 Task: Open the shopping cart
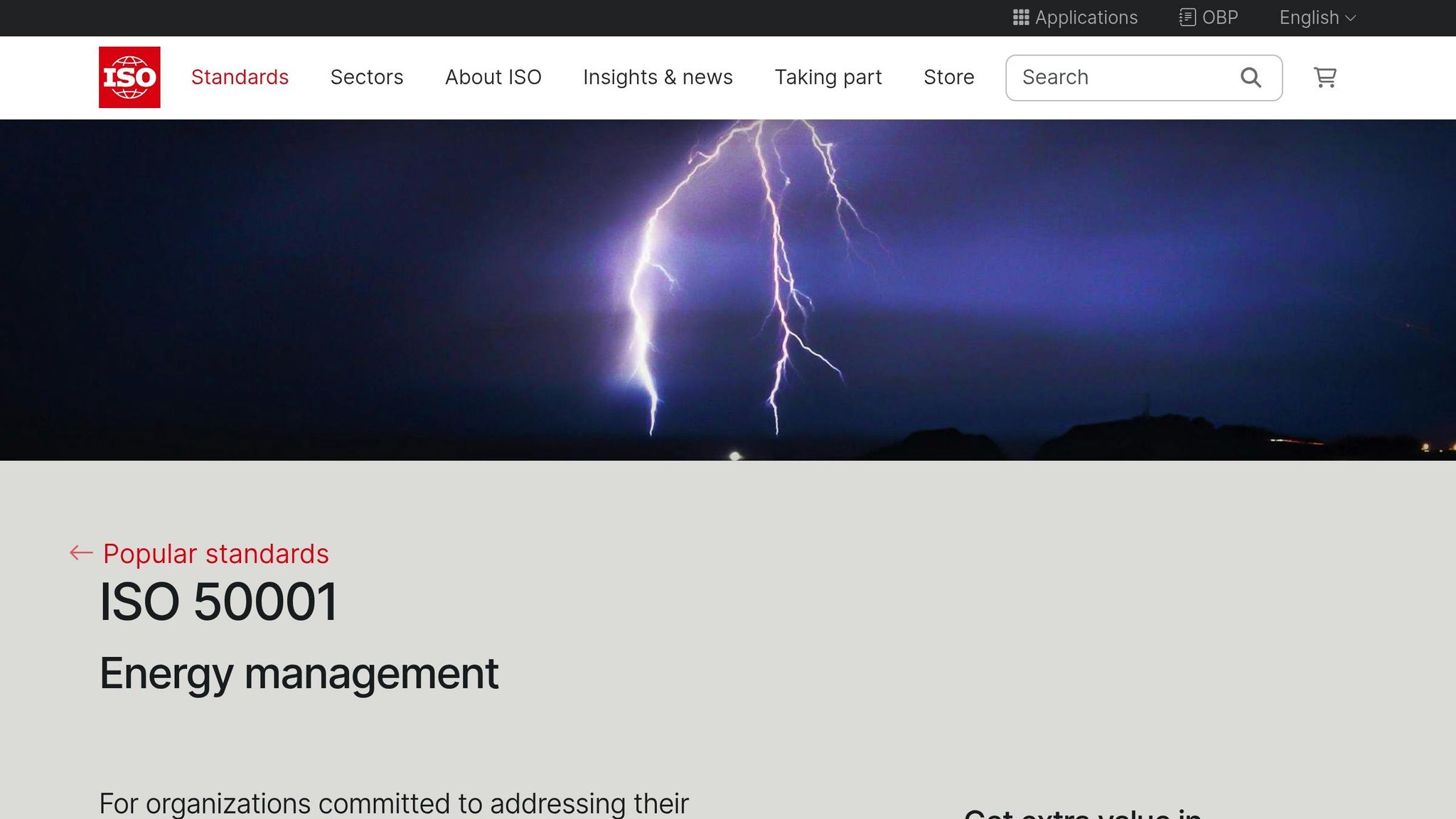click(x=1325, y=77)
